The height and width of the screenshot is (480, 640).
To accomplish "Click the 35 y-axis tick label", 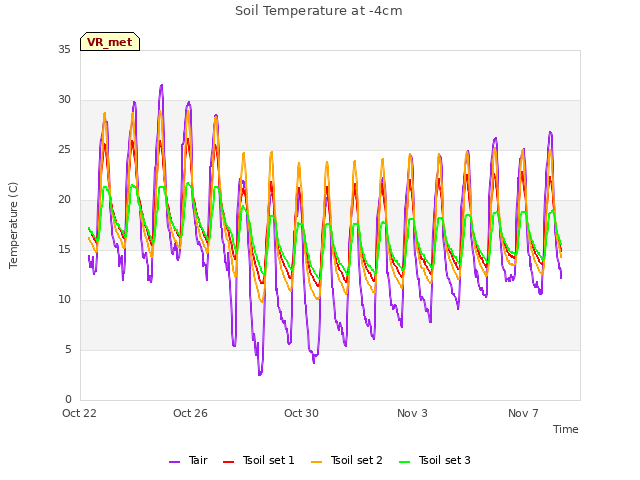I will 64,49.
